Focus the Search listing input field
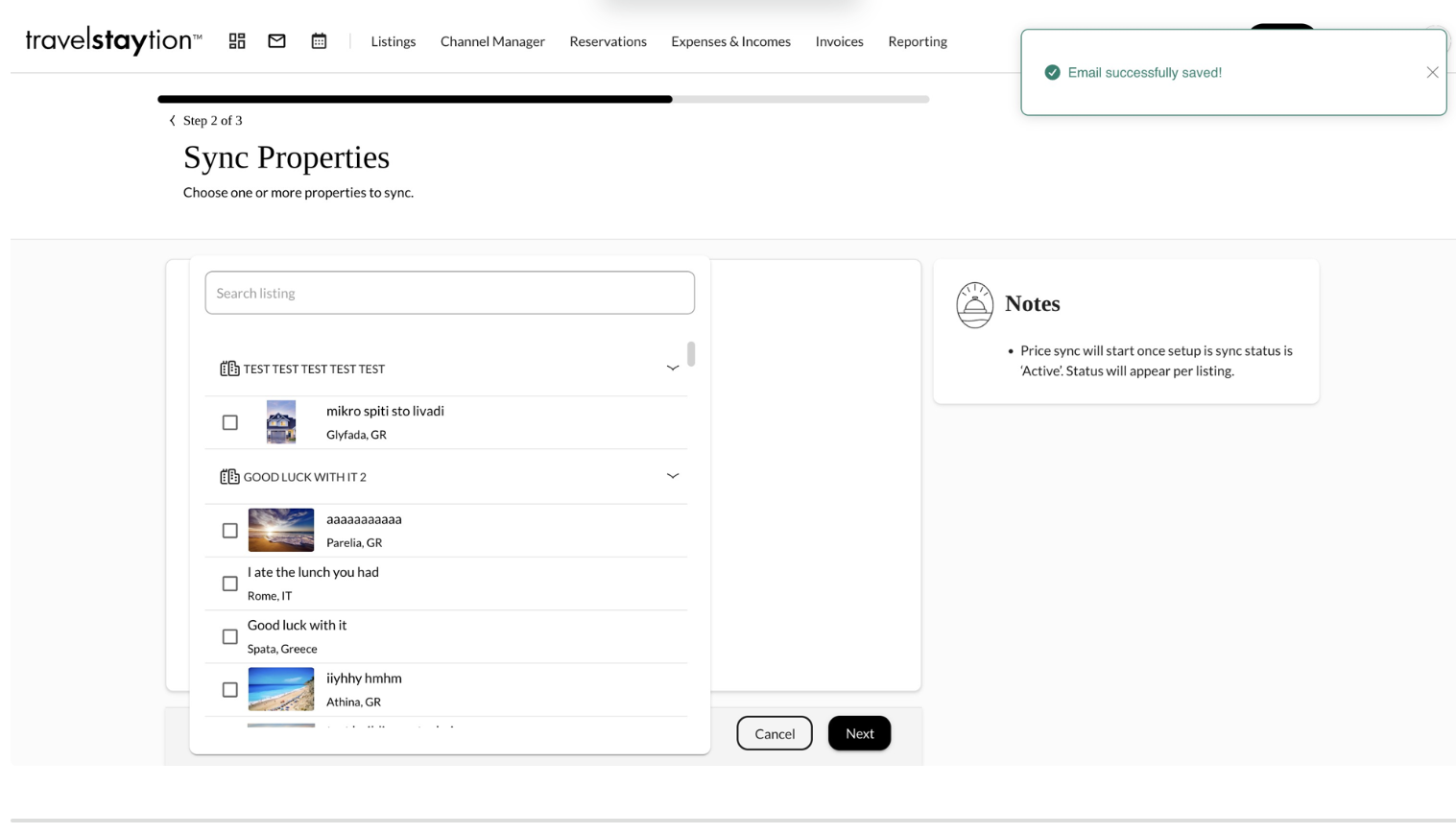This screenshot has height=834, width=1456. click(x=449, y=293)
